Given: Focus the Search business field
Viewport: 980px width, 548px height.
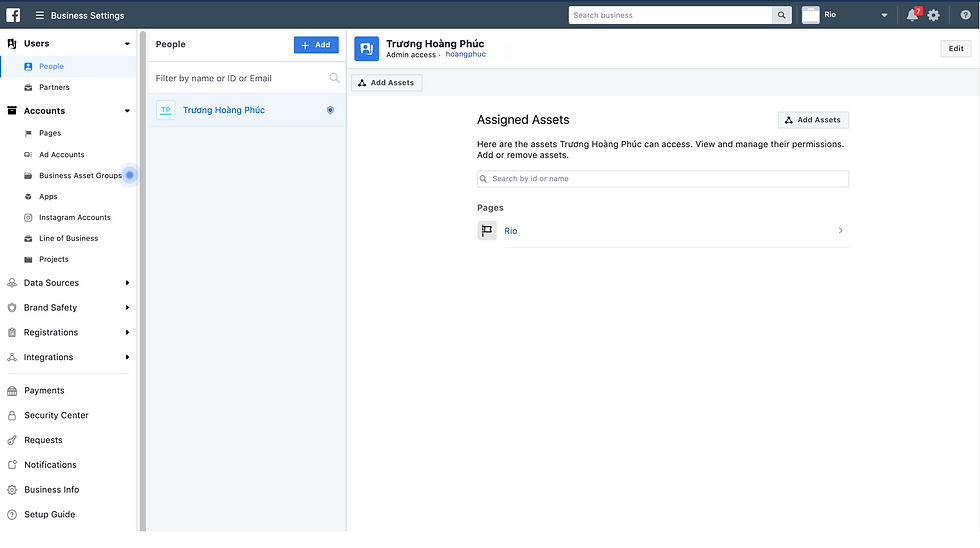Looking at the screenshot, I should 670,15.
